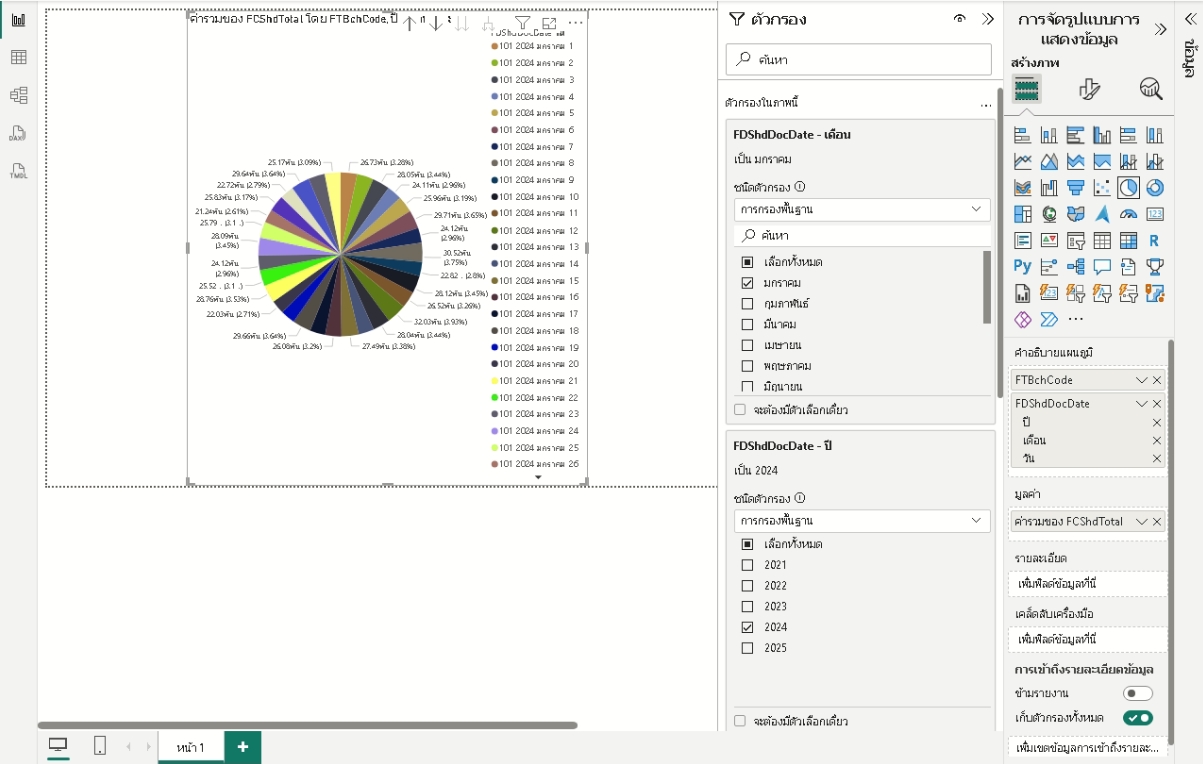Tick the 2023 year checkbox
The image size is (1203, 764).
coord(747,606)
